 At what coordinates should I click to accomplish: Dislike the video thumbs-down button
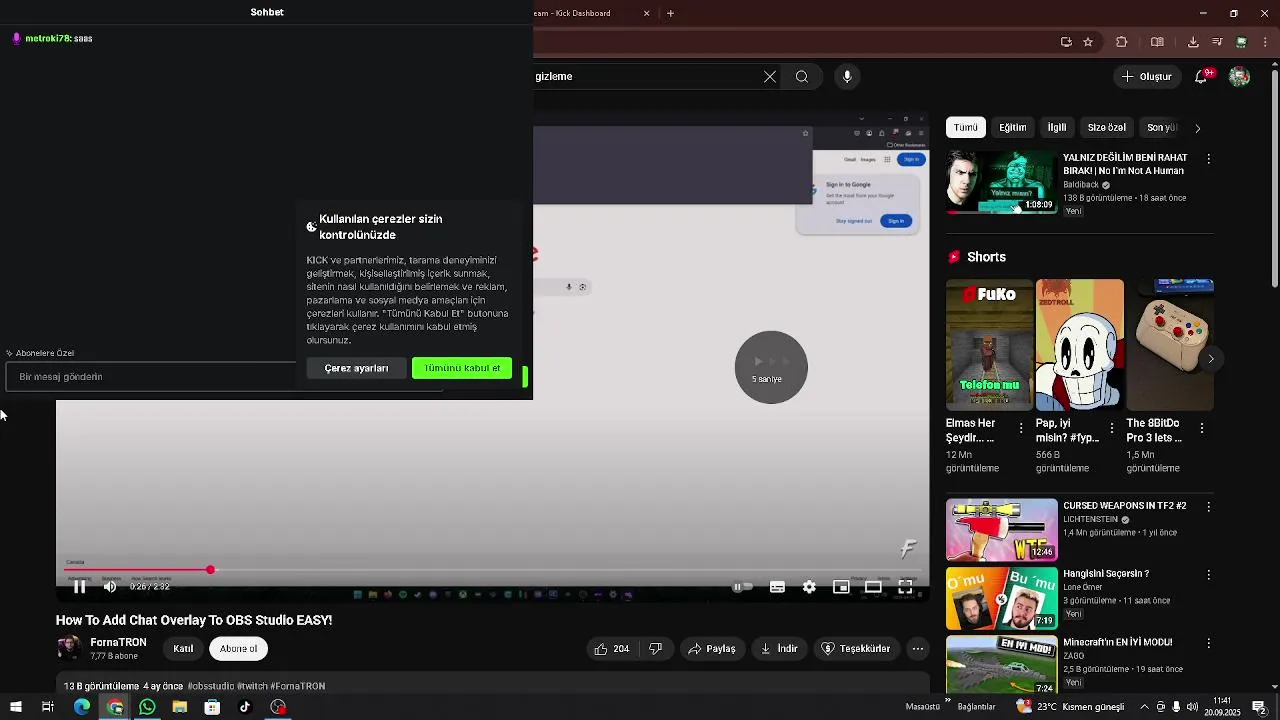click(656, 649)
